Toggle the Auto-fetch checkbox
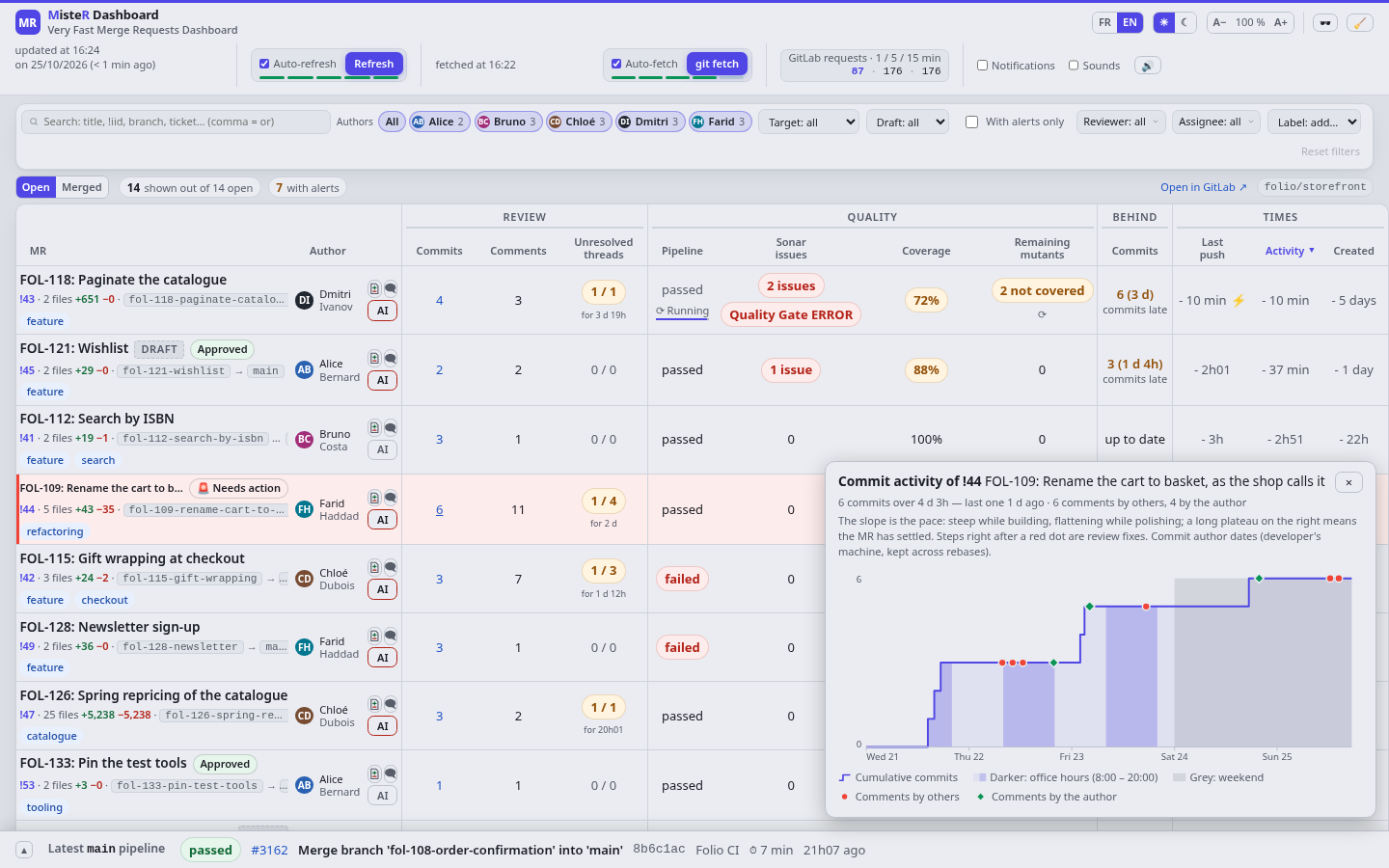The width and height of the screenshot is (1389, 868). coord(616,64)
